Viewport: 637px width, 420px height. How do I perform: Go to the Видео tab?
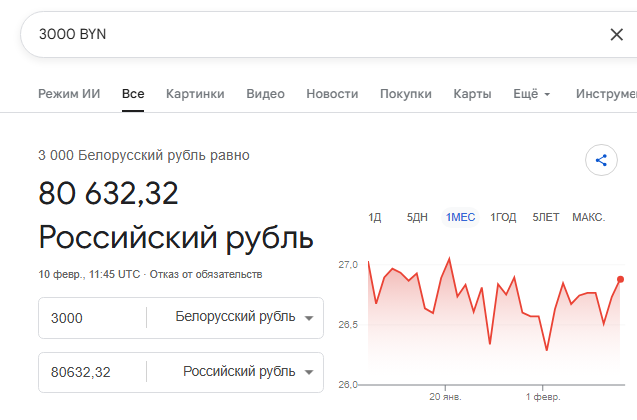(265, 94)
